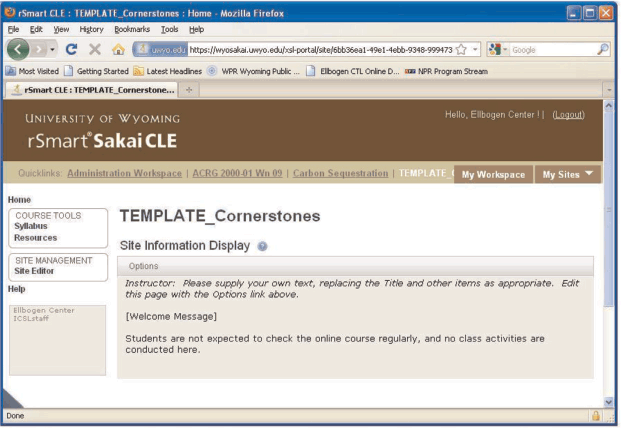Open the Site Editor link
Screen dimensions: 621x428
(34, 271)
